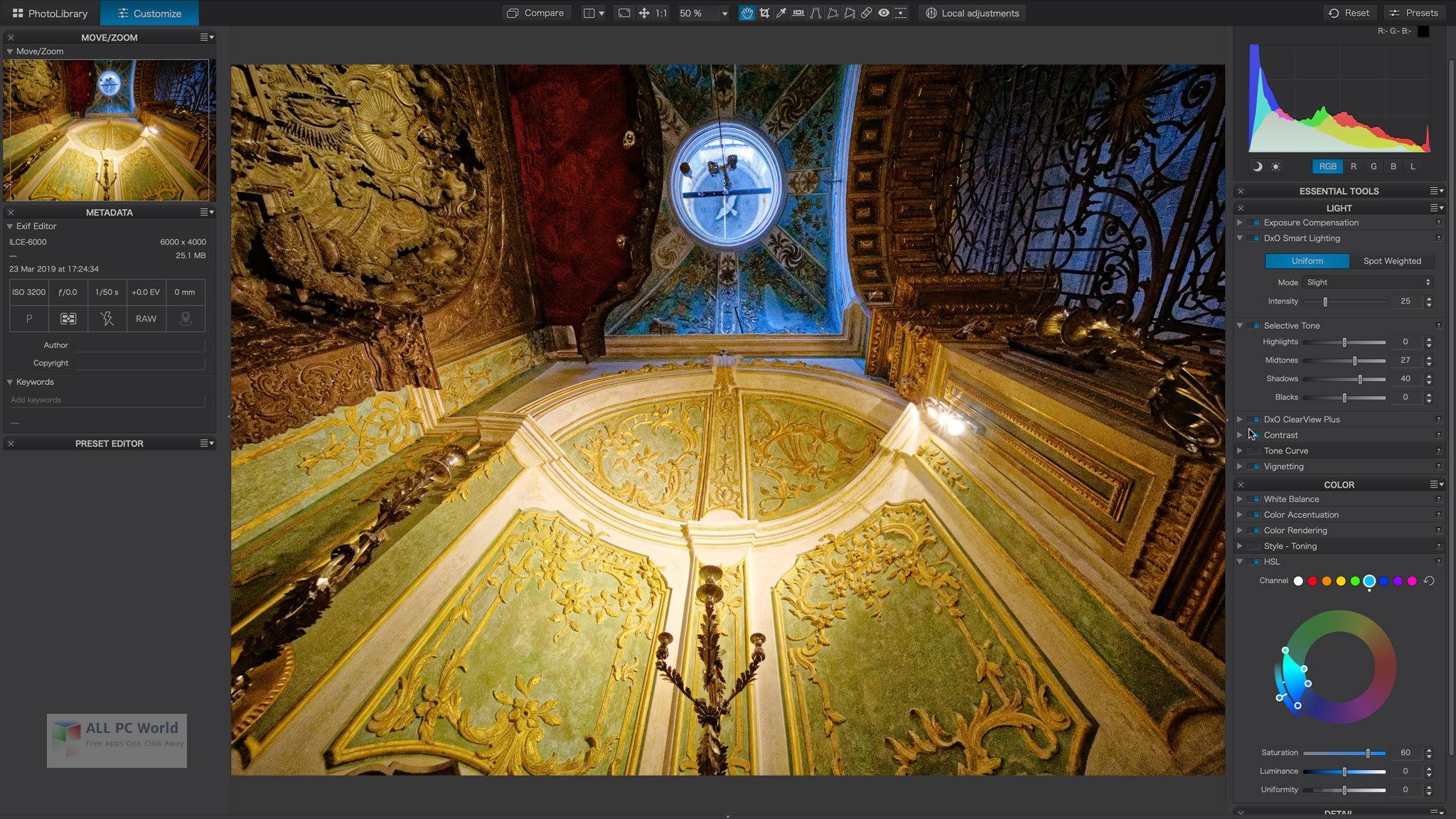The image size is (1456, 819).
Task: Open the zoom percentage dropdown
Action: click(724, 14)
